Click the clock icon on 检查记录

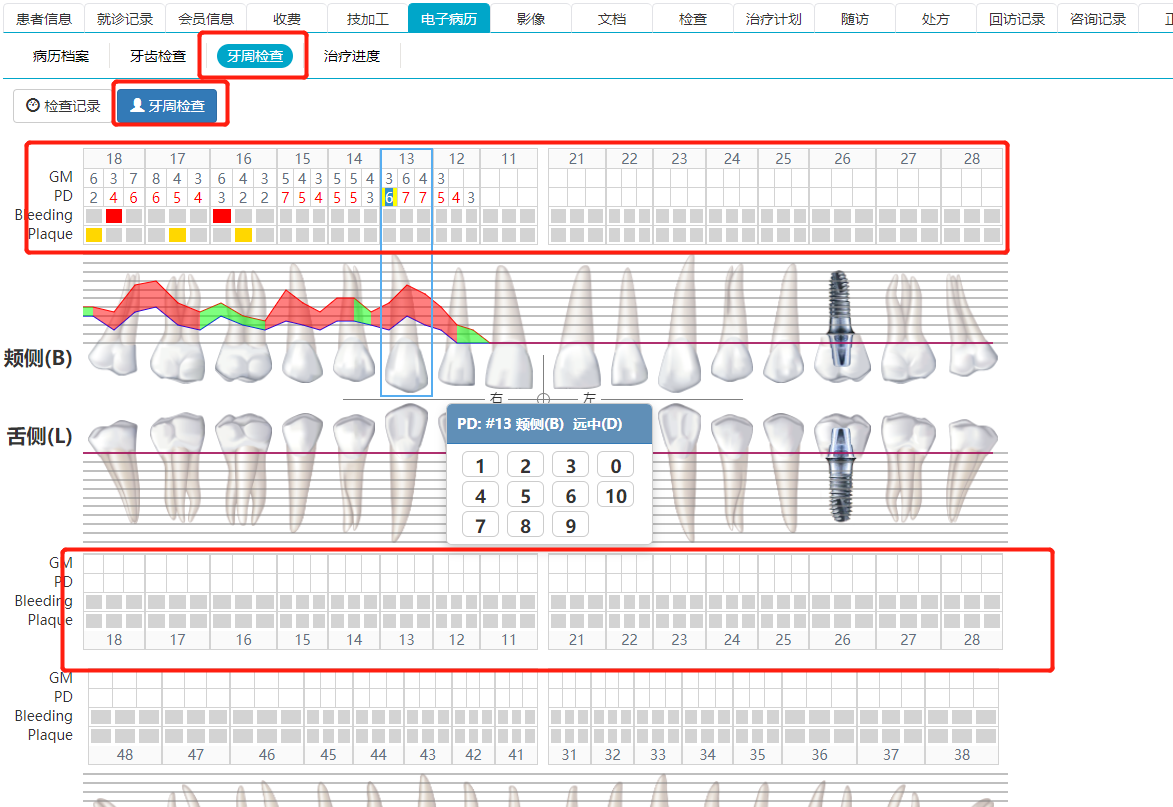33,105
